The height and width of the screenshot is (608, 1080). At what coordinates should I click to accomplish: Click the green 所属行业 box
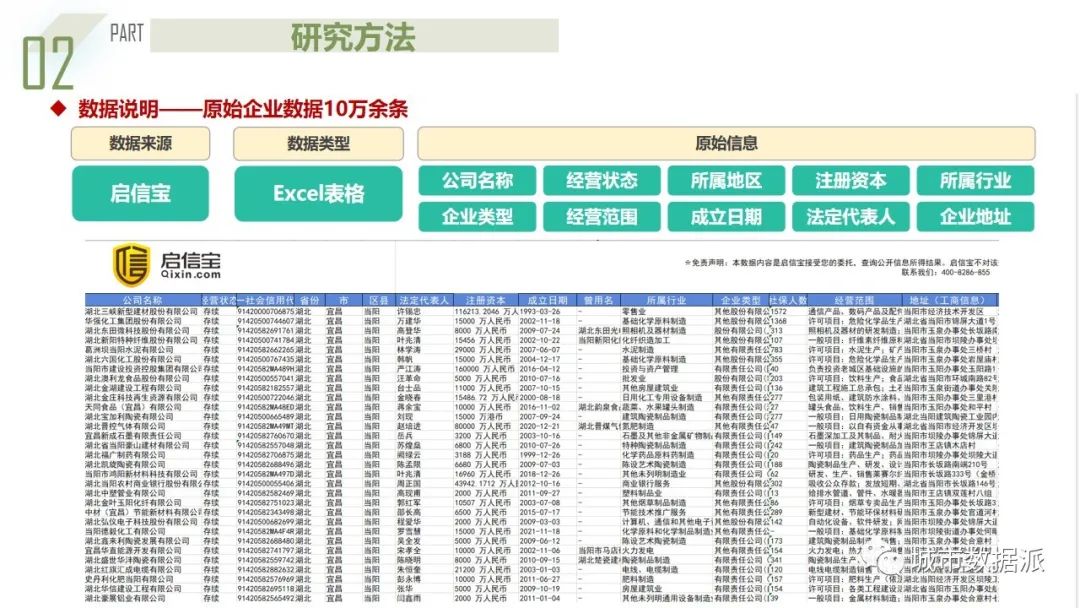[975, 180]
